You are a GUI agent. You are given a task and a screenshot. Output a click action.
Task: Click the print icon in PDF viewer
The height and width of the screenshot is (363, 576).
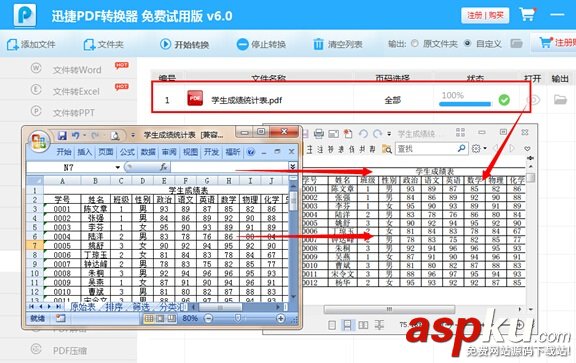318,134
